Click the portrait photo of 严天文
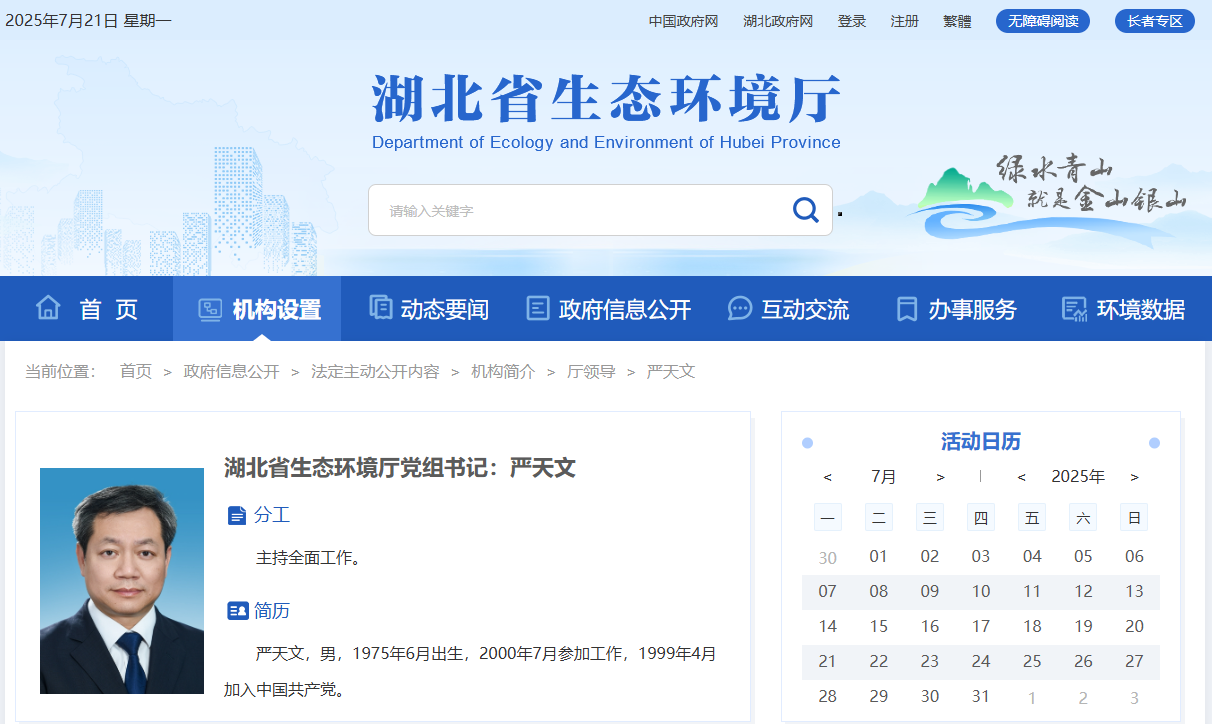This screenshot has height=724, width=1212. [122, 581]
